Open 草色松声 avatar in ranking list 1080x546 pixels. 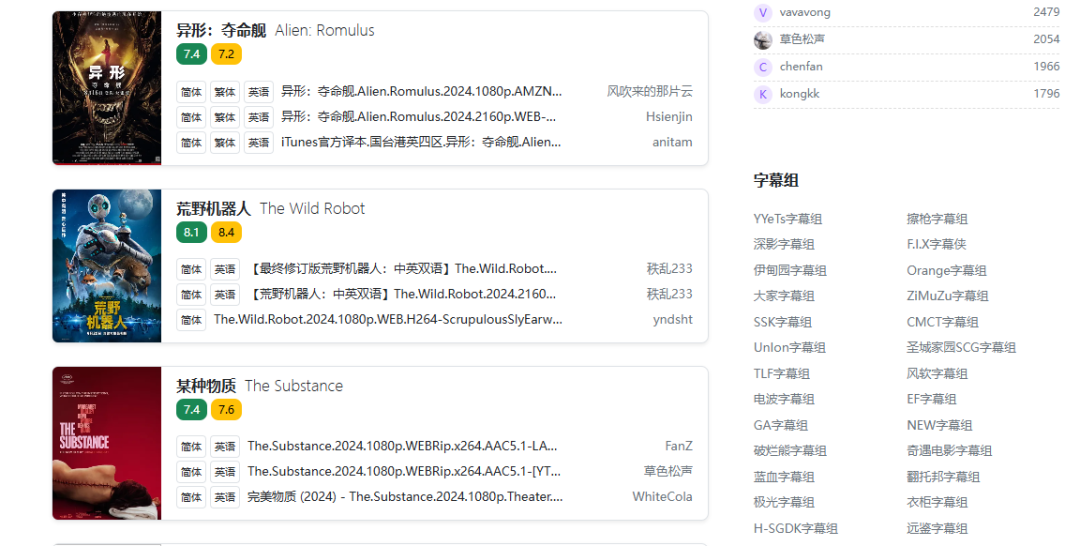[x=762, y=40]
